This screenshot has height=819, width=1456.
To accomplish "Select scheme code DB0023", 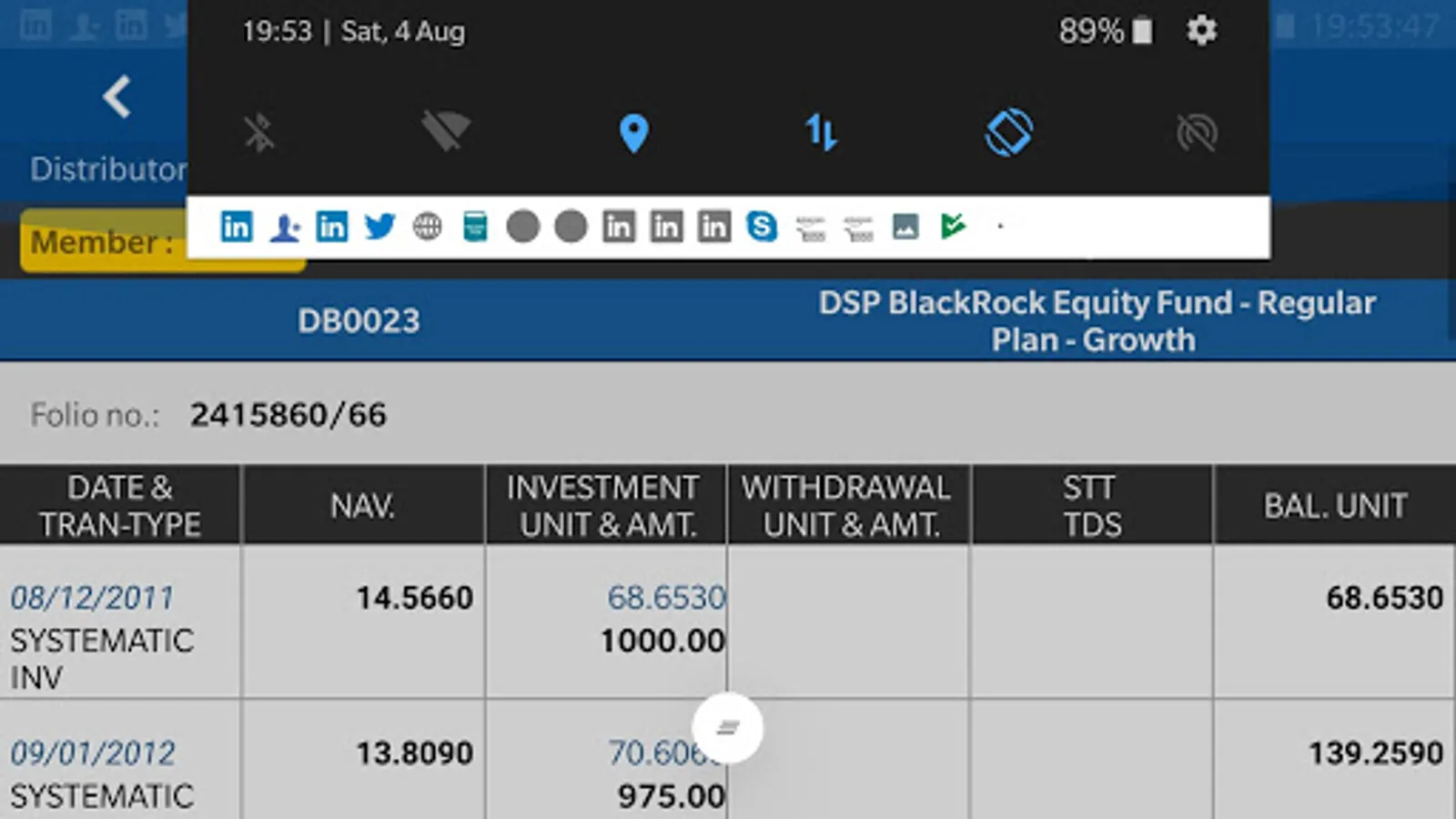I will click(359, 320).
